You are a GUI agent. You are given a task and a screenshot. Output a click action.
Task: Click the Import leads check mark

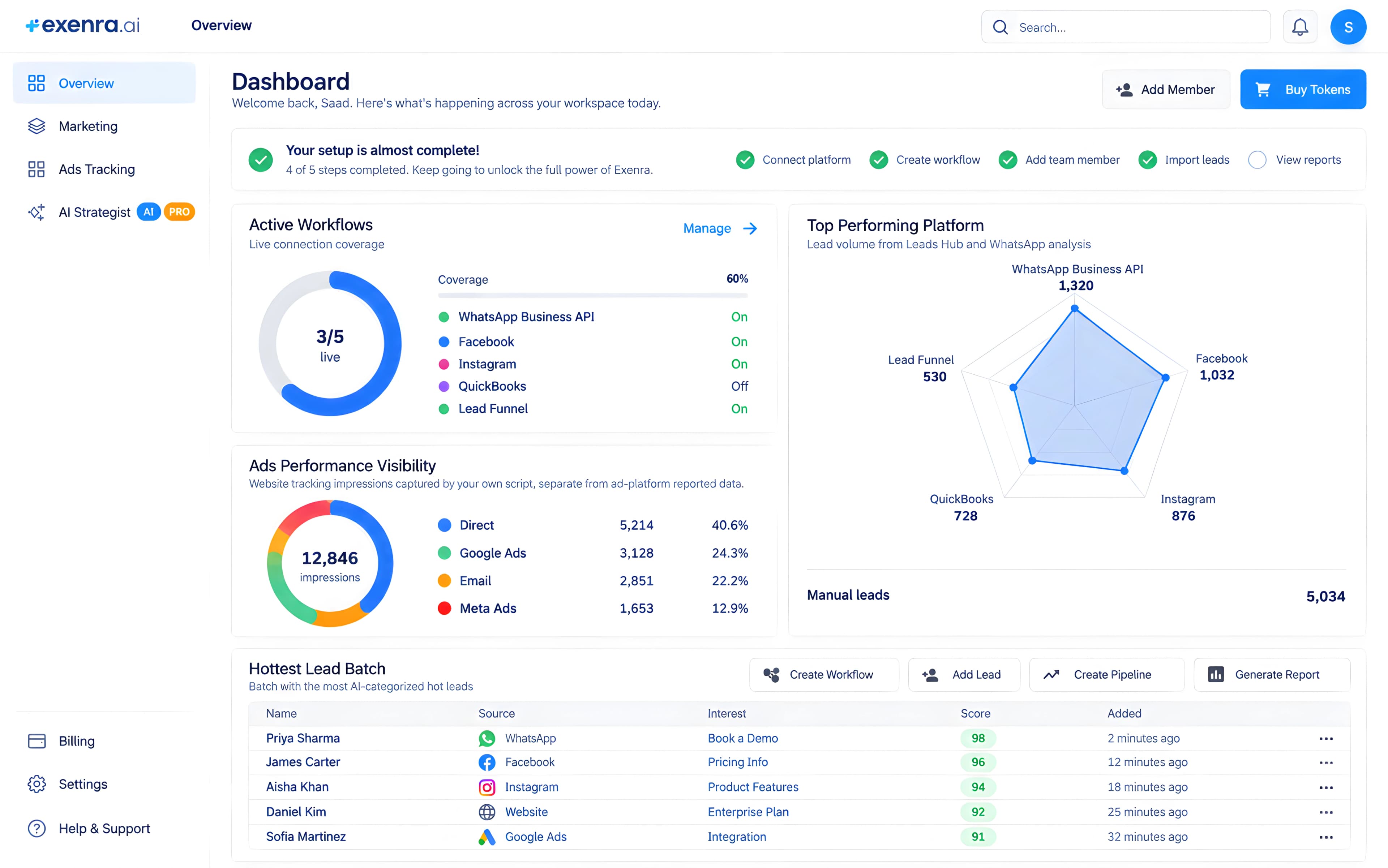pyautogui.click(x=1147, y=160)
